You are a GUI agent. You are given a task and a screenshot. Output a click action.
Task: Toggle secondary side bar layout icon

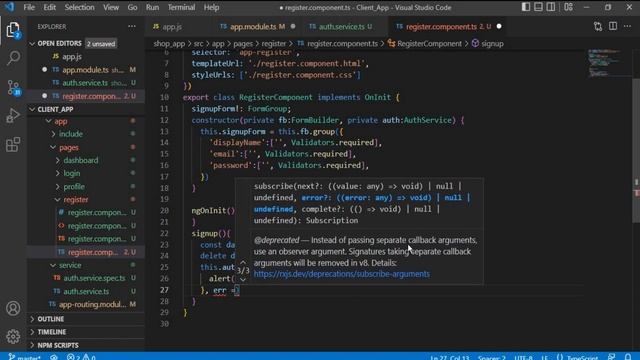(x=551, y=7)
